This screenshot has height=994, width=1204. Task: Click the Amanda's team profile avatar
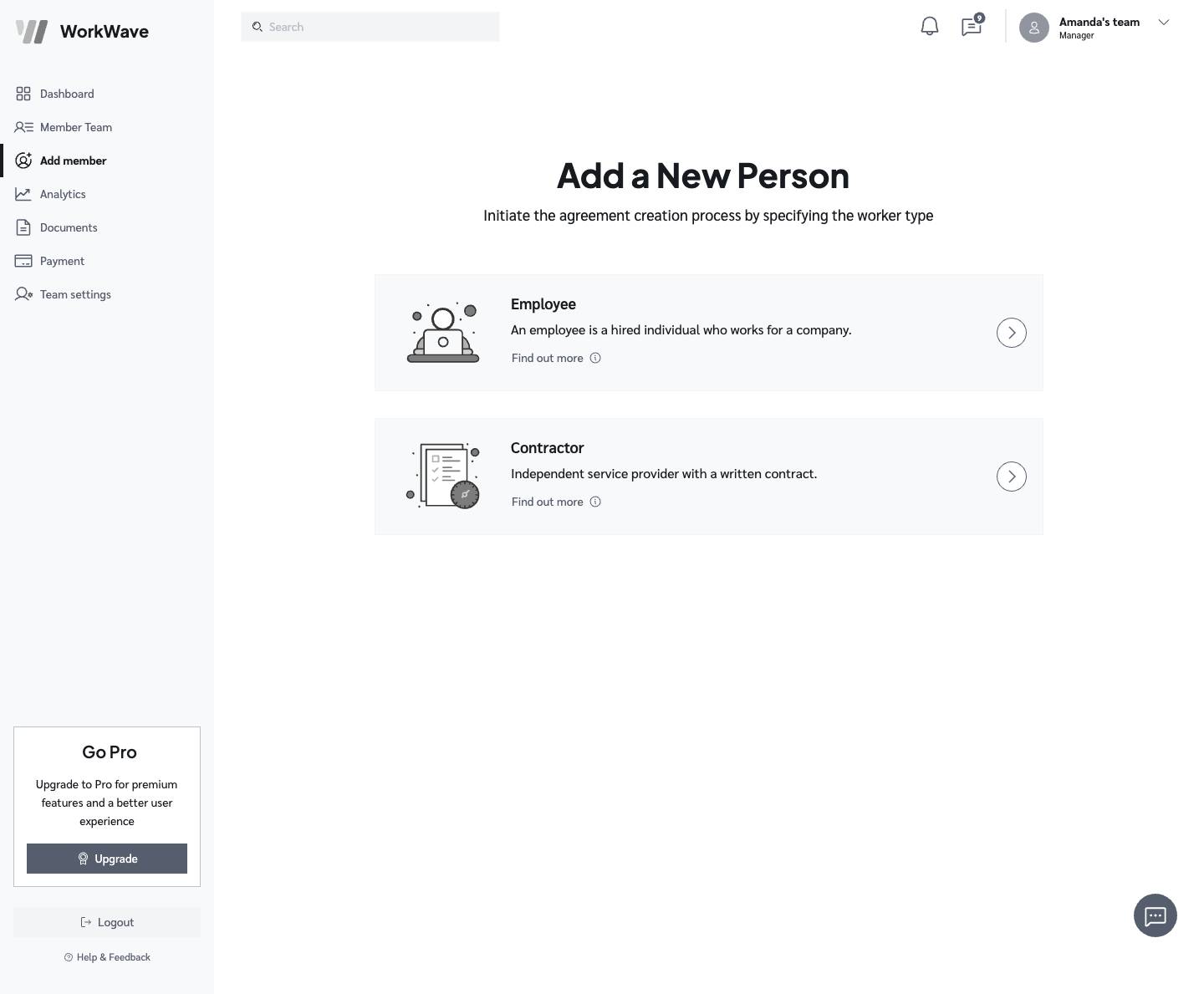1033,28
